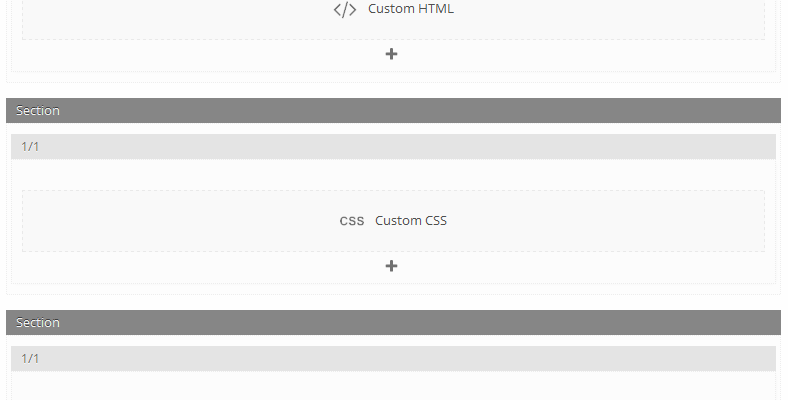Click the 1/1 column bar above Custom CSS
Viewport: 788px width, 400px height.
(x=393, y=147)
